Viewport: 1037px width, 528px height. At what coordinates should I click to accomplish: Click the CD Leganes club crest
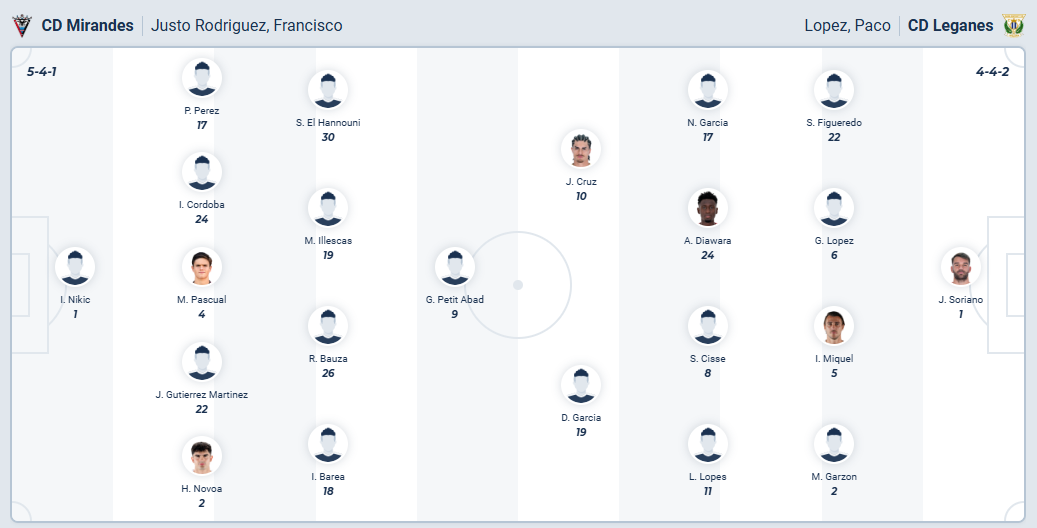click(x=1013, y=26)
